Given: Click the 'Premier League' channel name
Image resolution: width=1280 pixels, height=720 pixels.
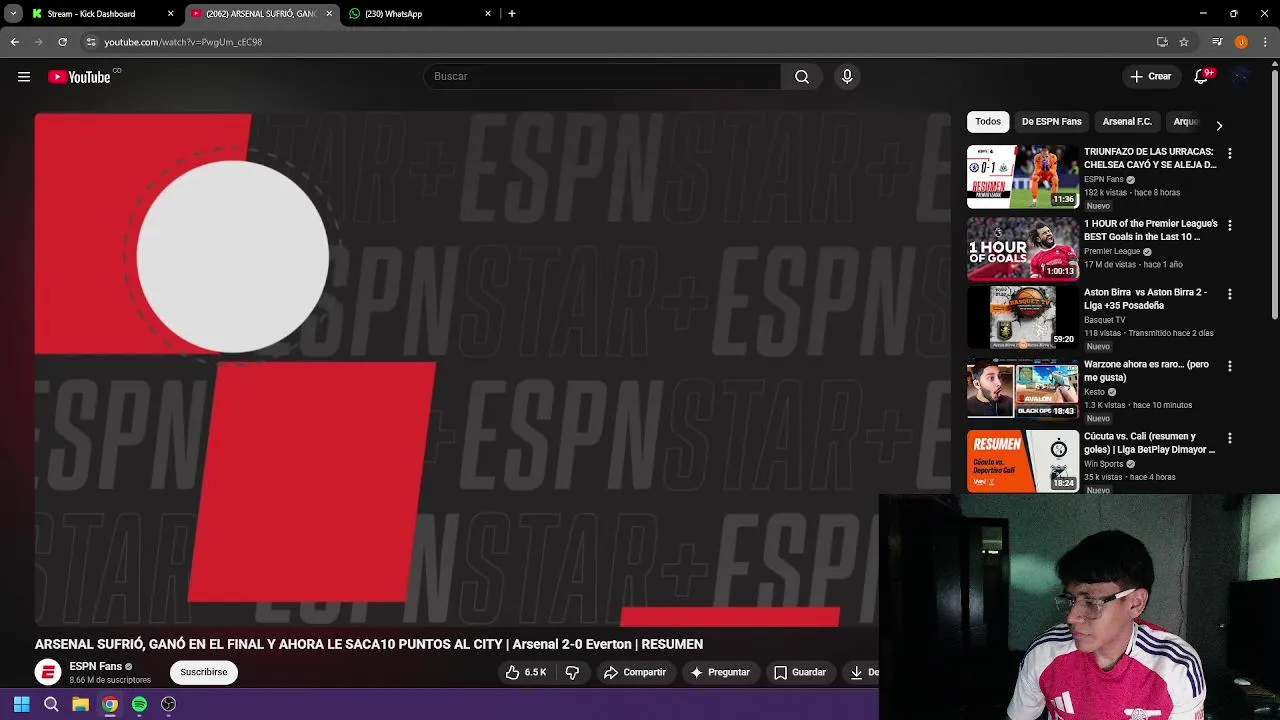Looking at the screenshot, I should [1112, 252].
